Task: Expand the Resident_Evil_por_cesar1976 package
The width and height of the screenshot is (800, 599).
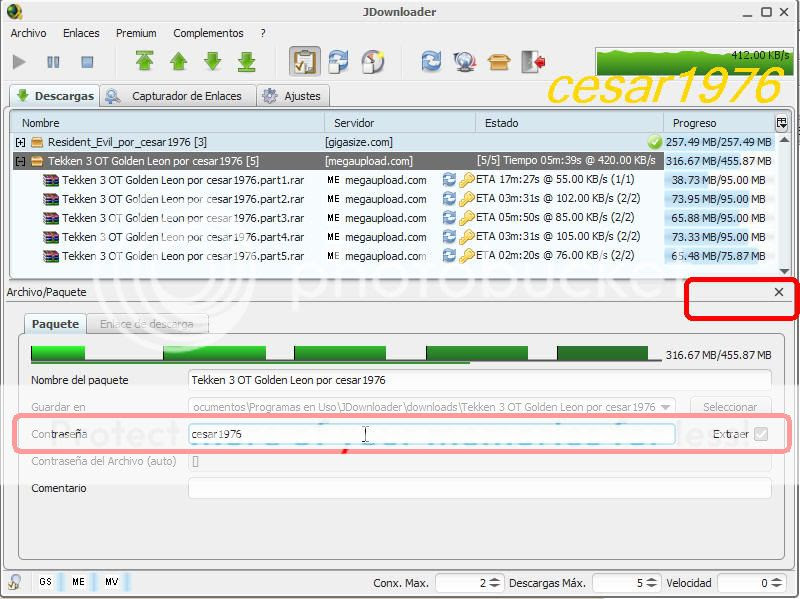Action: point(20,142)
